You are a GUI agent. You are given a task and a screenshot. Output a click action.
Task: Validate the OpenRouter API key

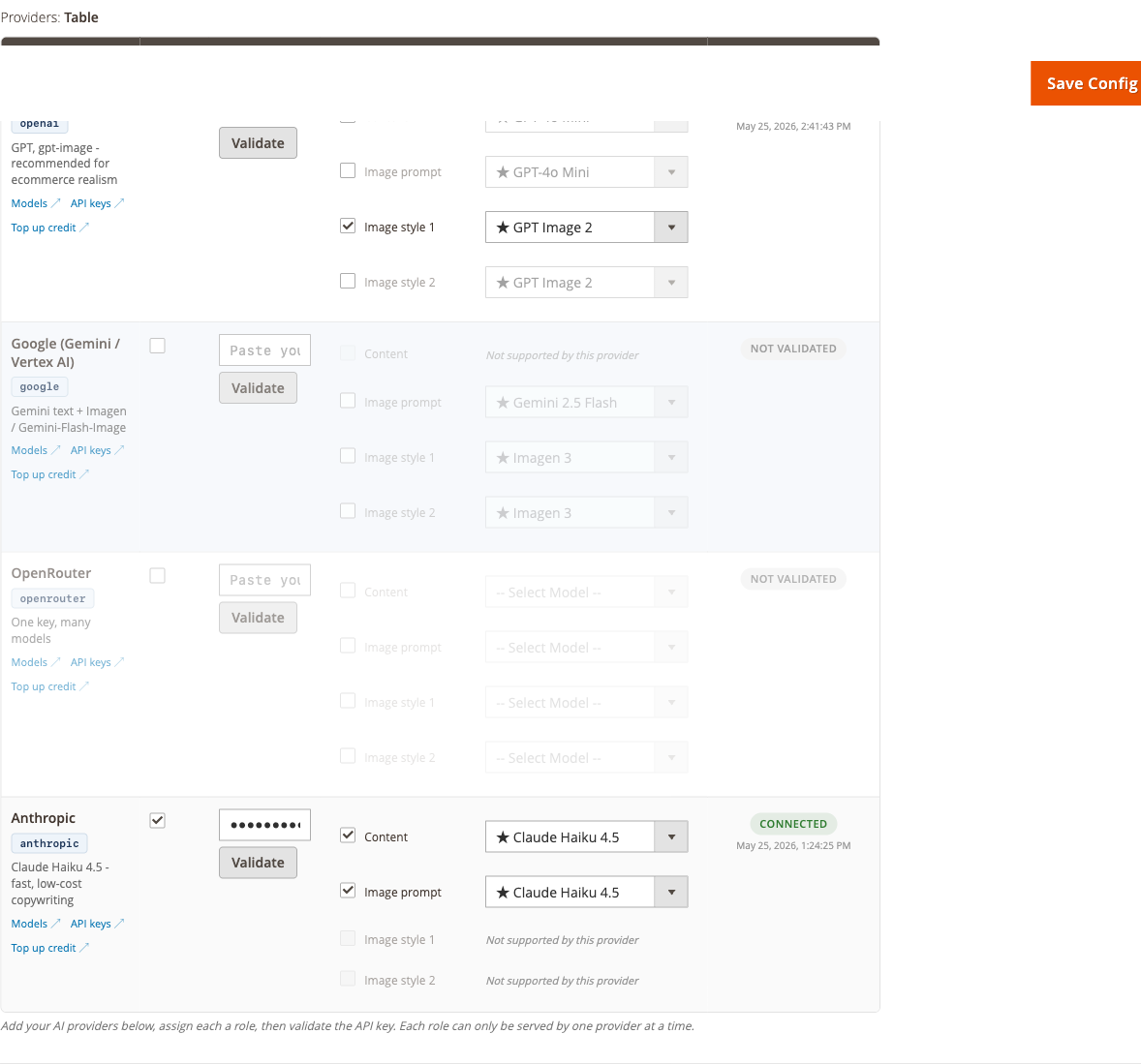point(258,618)
